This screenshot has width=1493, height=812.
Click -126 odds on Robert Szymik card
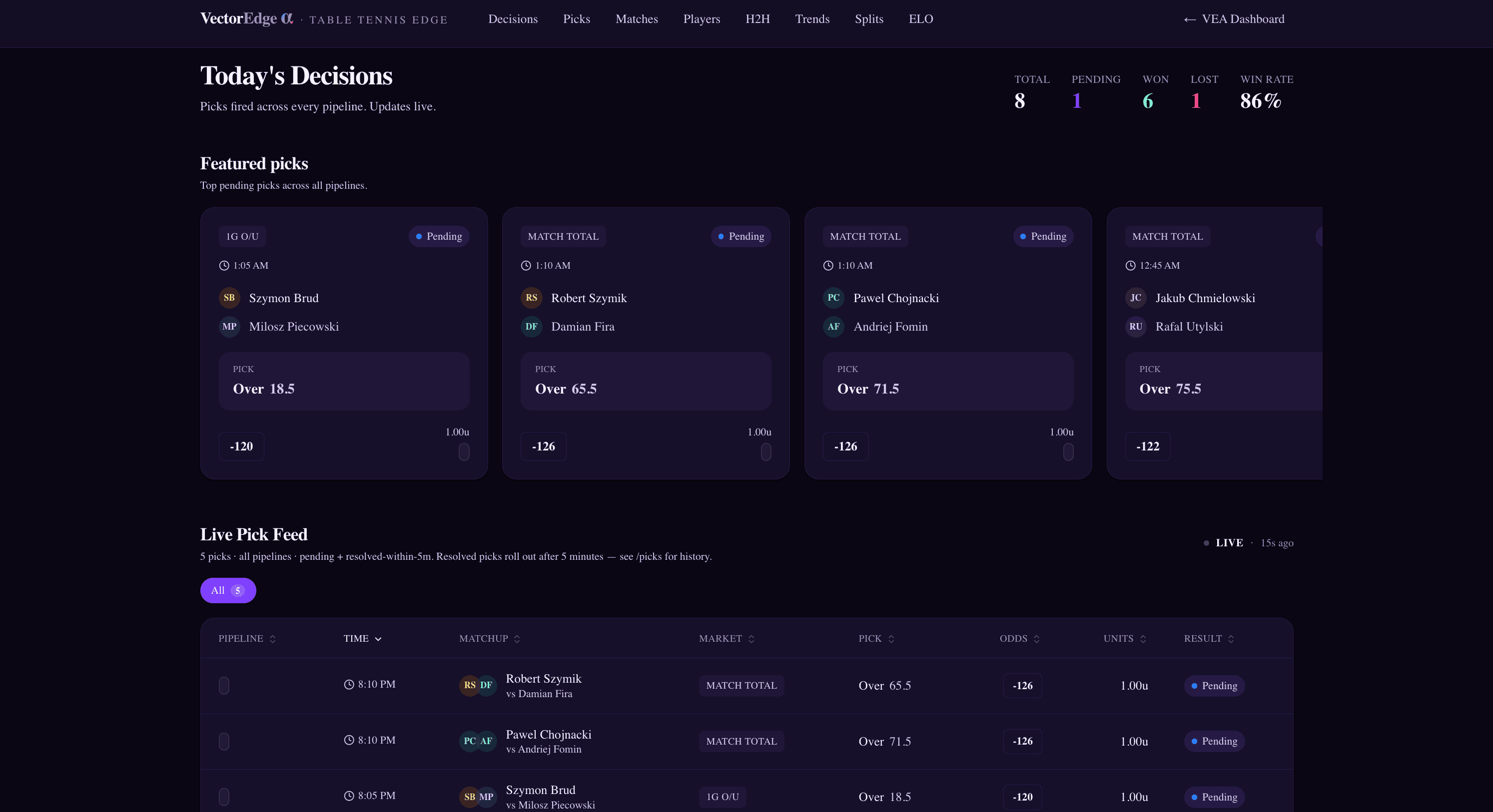point(543,446)
